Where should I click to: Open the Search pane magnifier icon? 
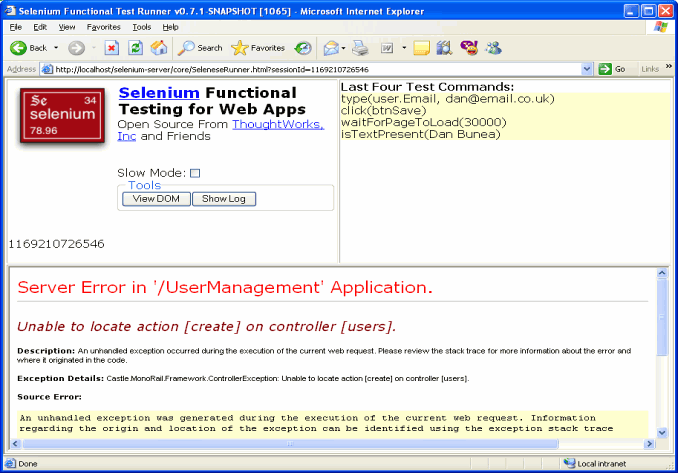(200, 48)
